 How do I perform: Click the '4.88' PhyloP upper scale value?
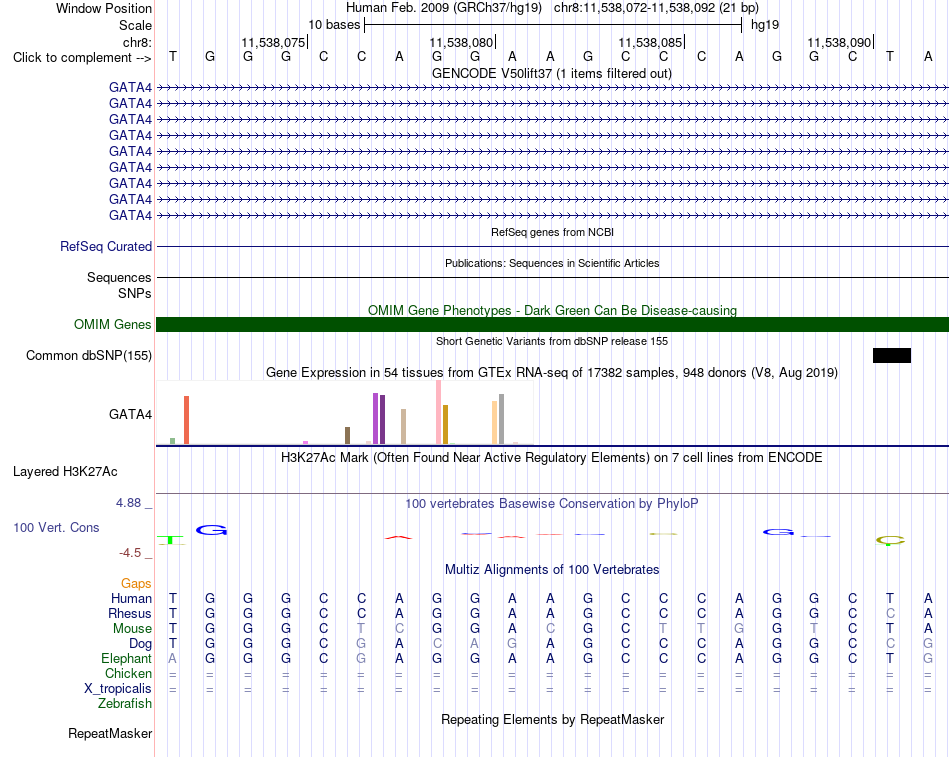pyautogui.click(x=128, y=503)
